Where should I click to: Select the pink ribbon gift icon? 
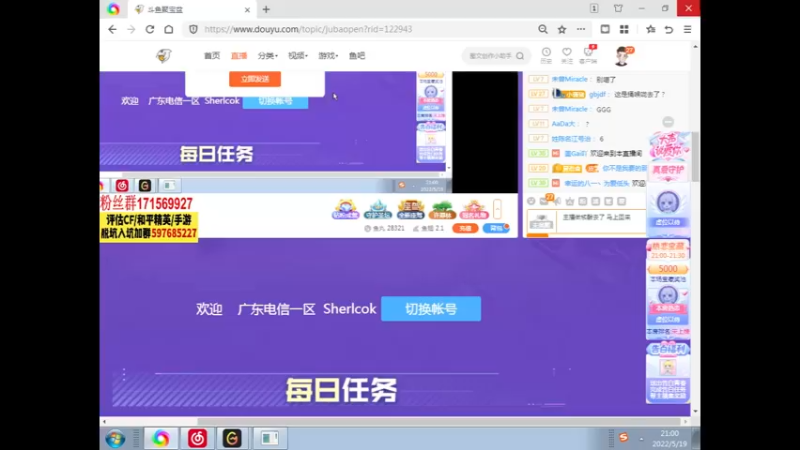(x=474, y=209)
